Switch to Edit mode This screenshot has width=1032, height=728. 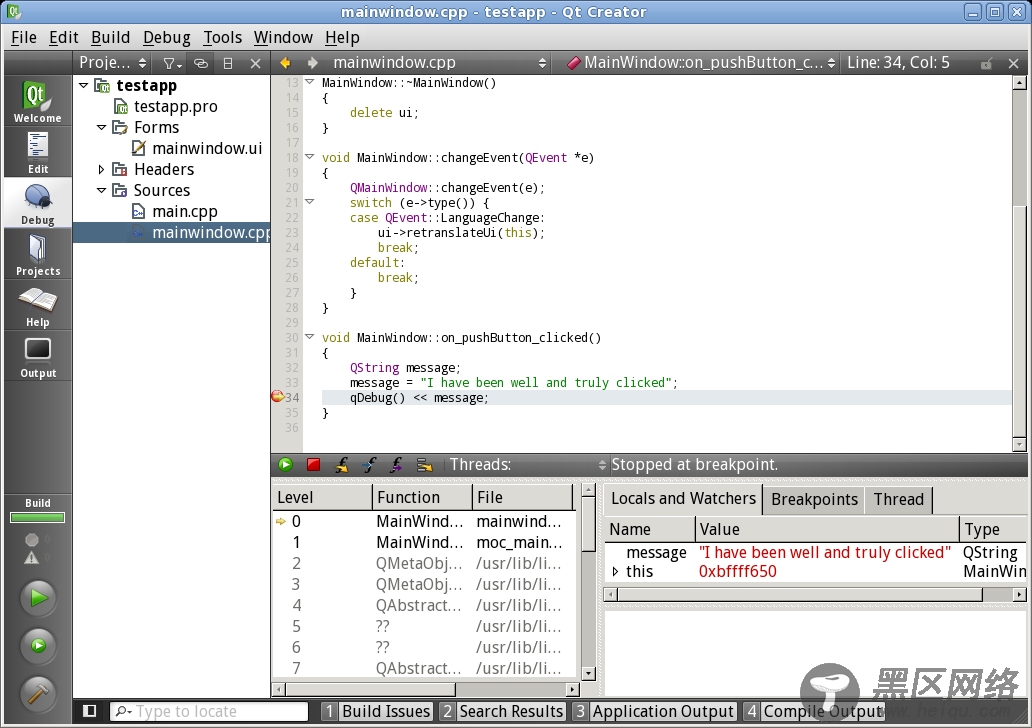(x=38, y=152)
